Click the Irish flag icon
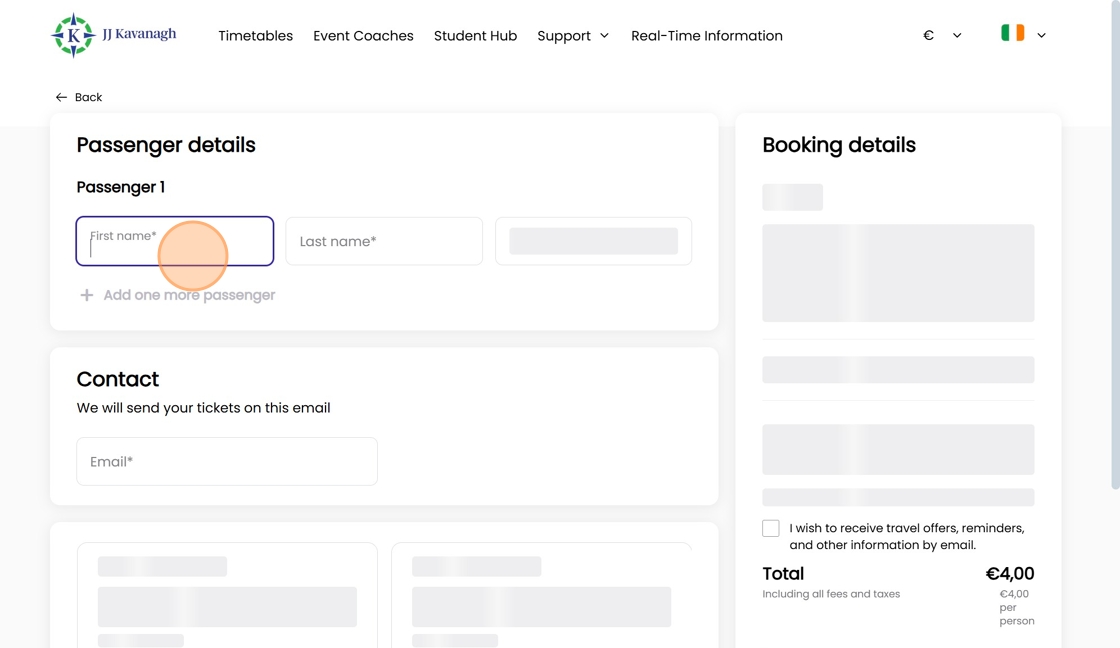The image size is (1120, 648). click(1012, 33)
